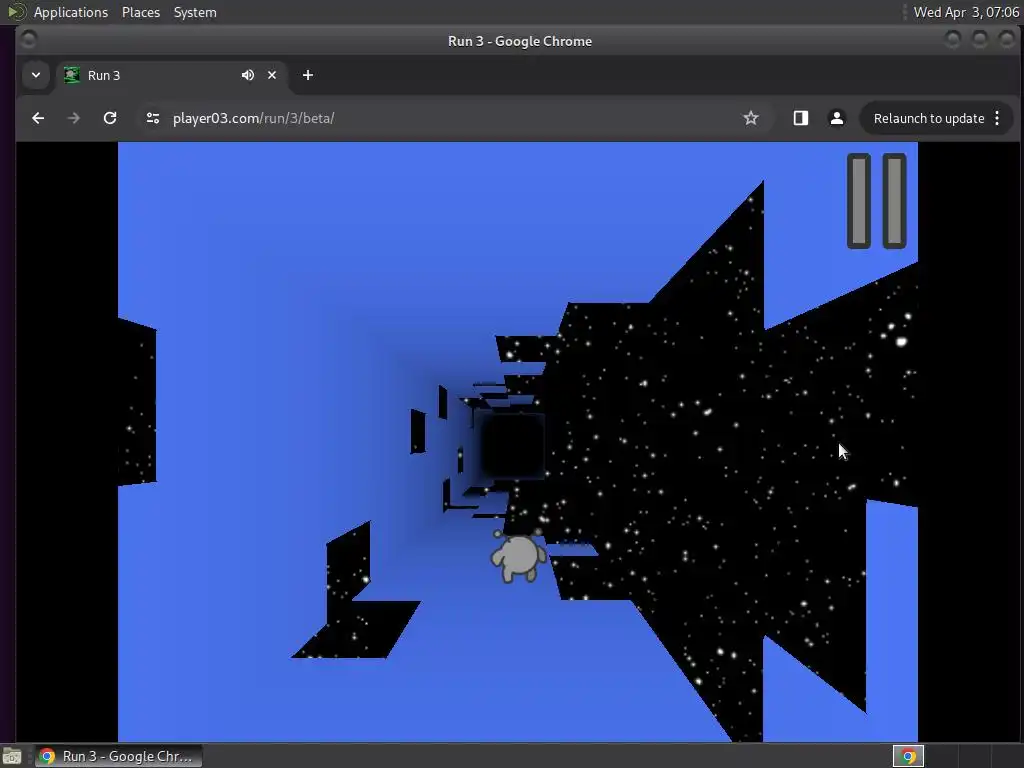Close the Run 3 tab
The height and width of the screenshot is (768, 1024).
pyautogui.click(x=272, y=75)
